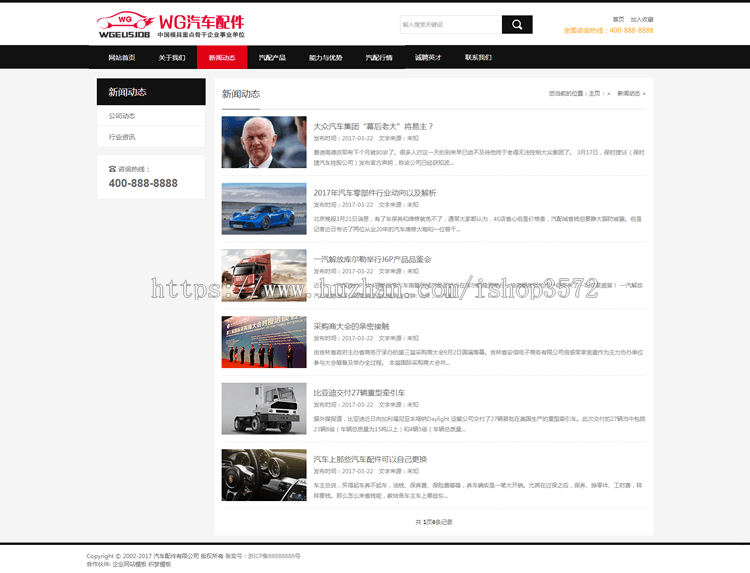Click the 企业网站模板 footer link
750x573 pixels.
coord(129,564)
